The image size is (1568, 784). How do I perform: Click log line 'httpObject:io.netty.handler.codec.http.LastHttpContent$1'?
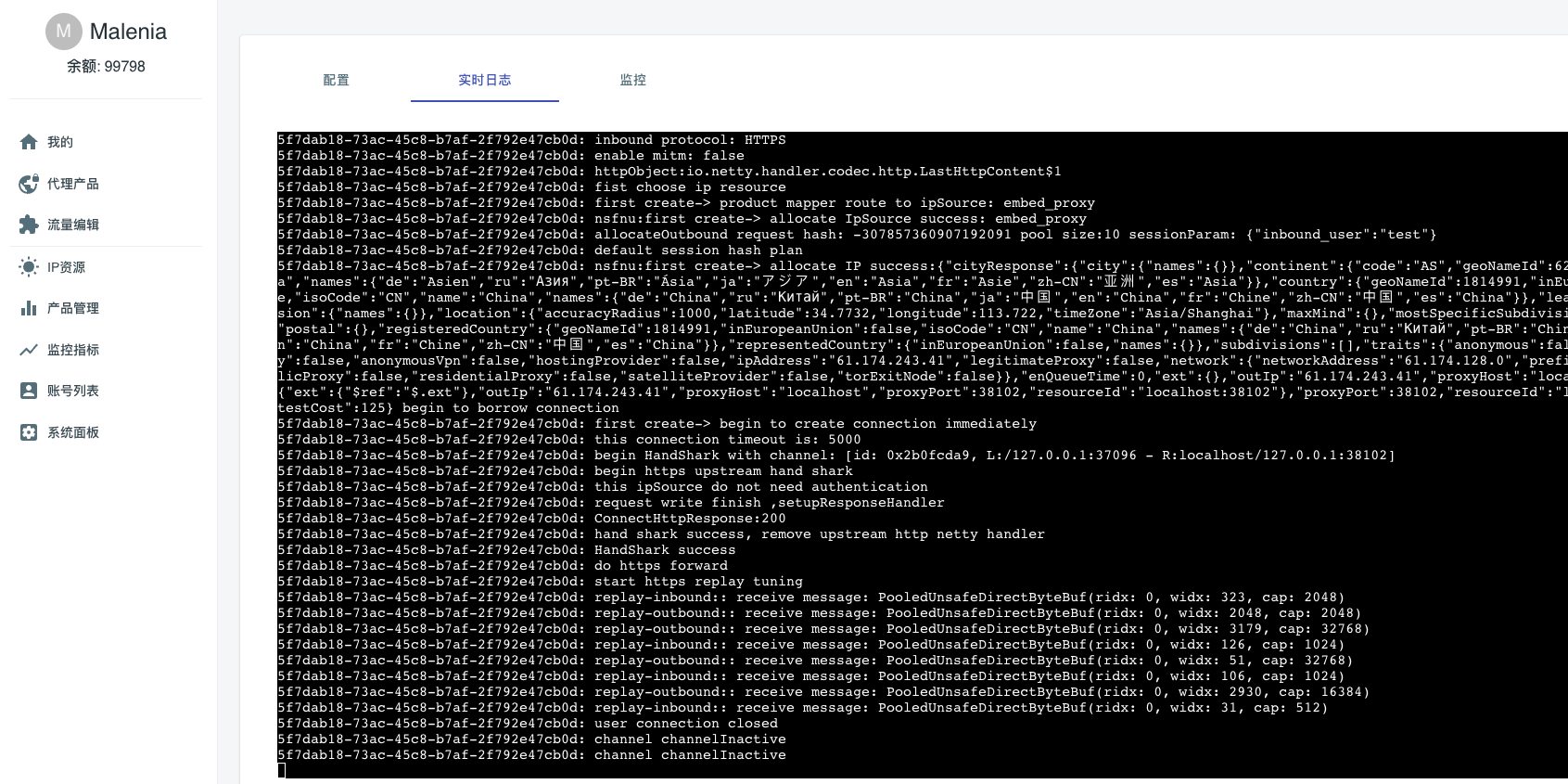(x=669, y=172)
